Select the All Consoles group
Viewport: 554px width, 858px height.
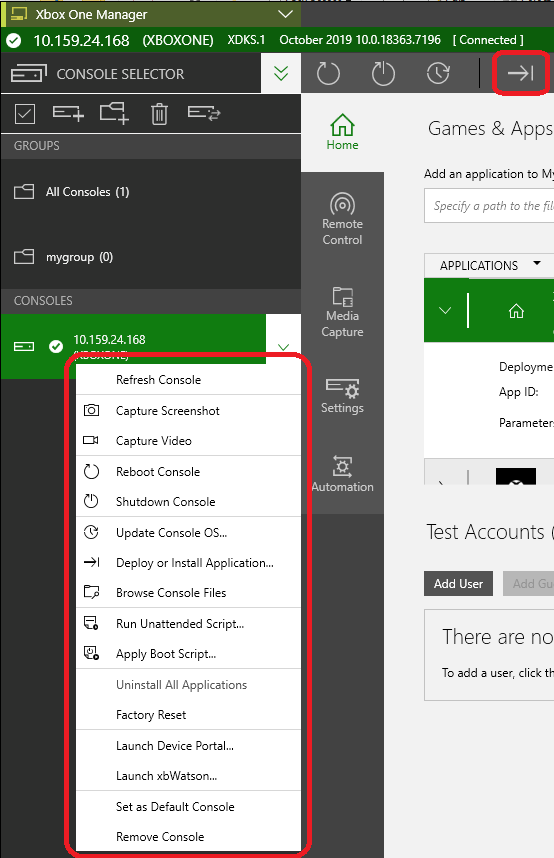151,192
